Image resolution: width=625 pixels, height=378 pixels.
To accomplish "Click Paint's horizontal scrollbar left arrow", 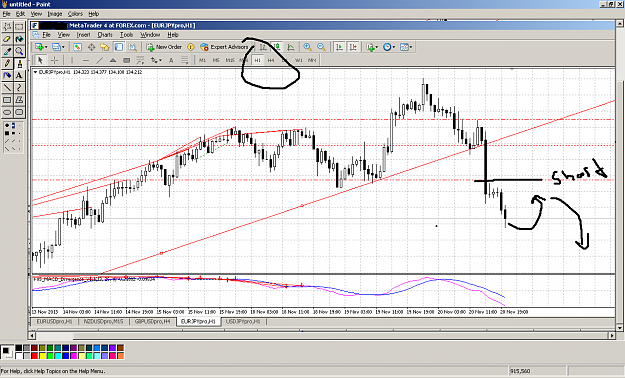I will 32,336.
